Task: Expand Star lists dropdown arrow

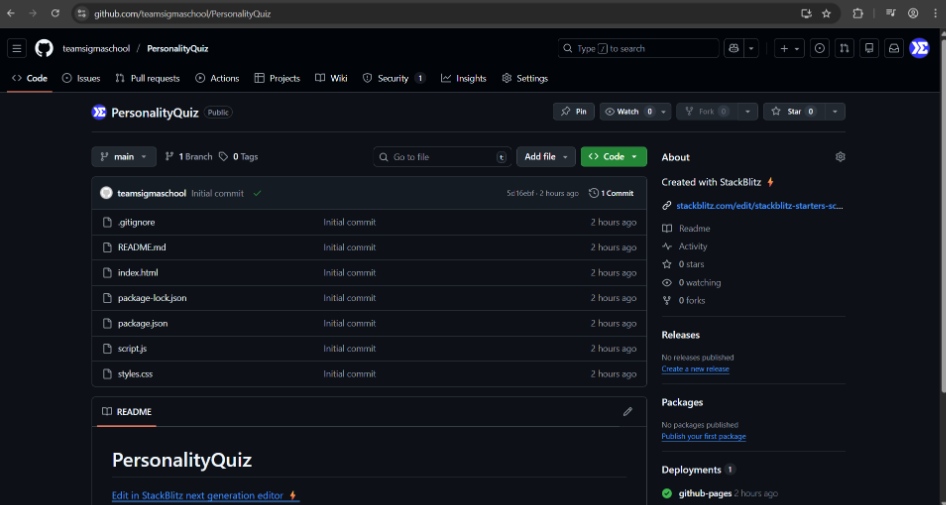Action: point(835,112)
